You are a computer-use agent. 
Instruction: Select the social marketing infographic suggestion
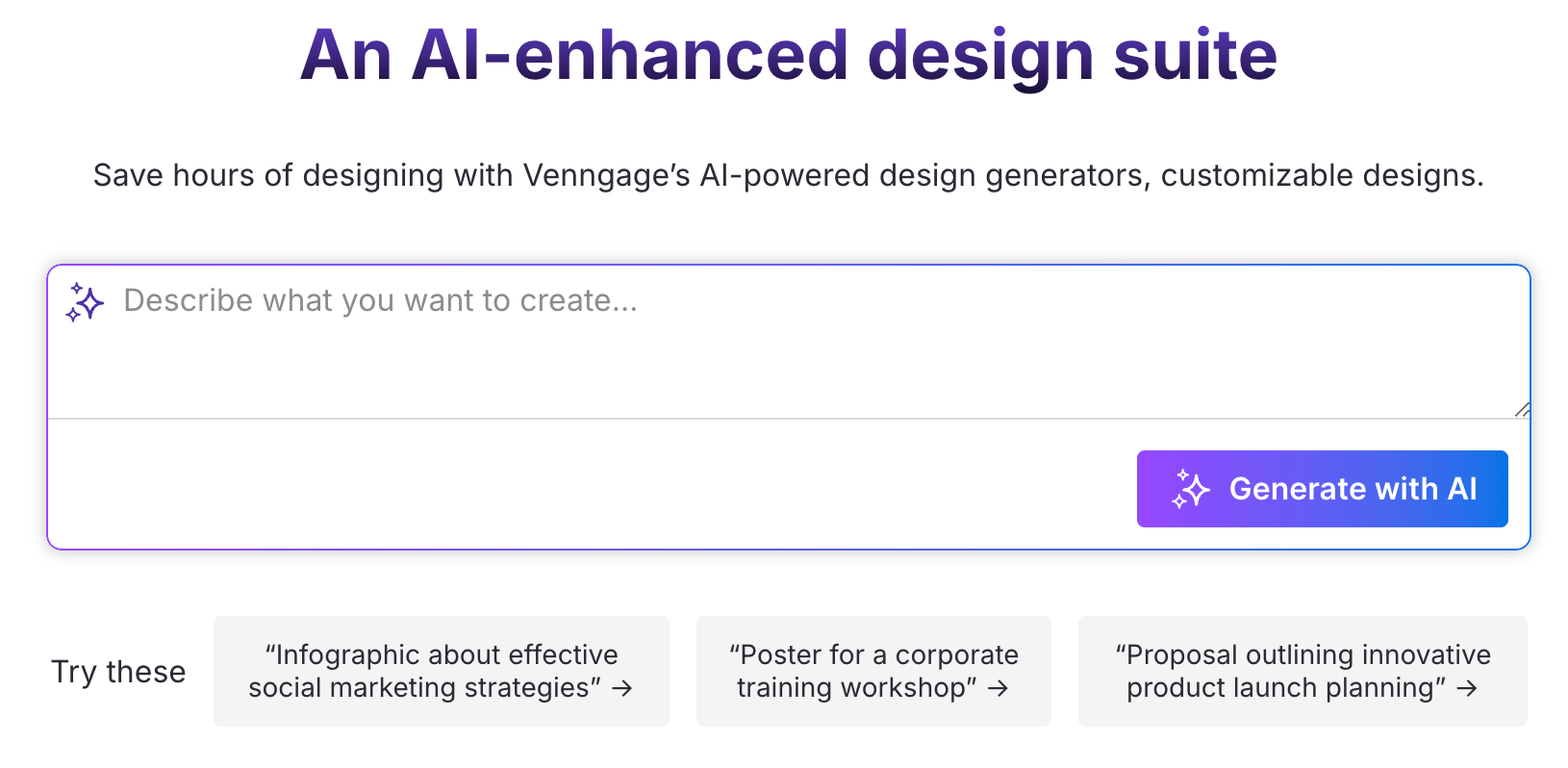coord(441,671)
